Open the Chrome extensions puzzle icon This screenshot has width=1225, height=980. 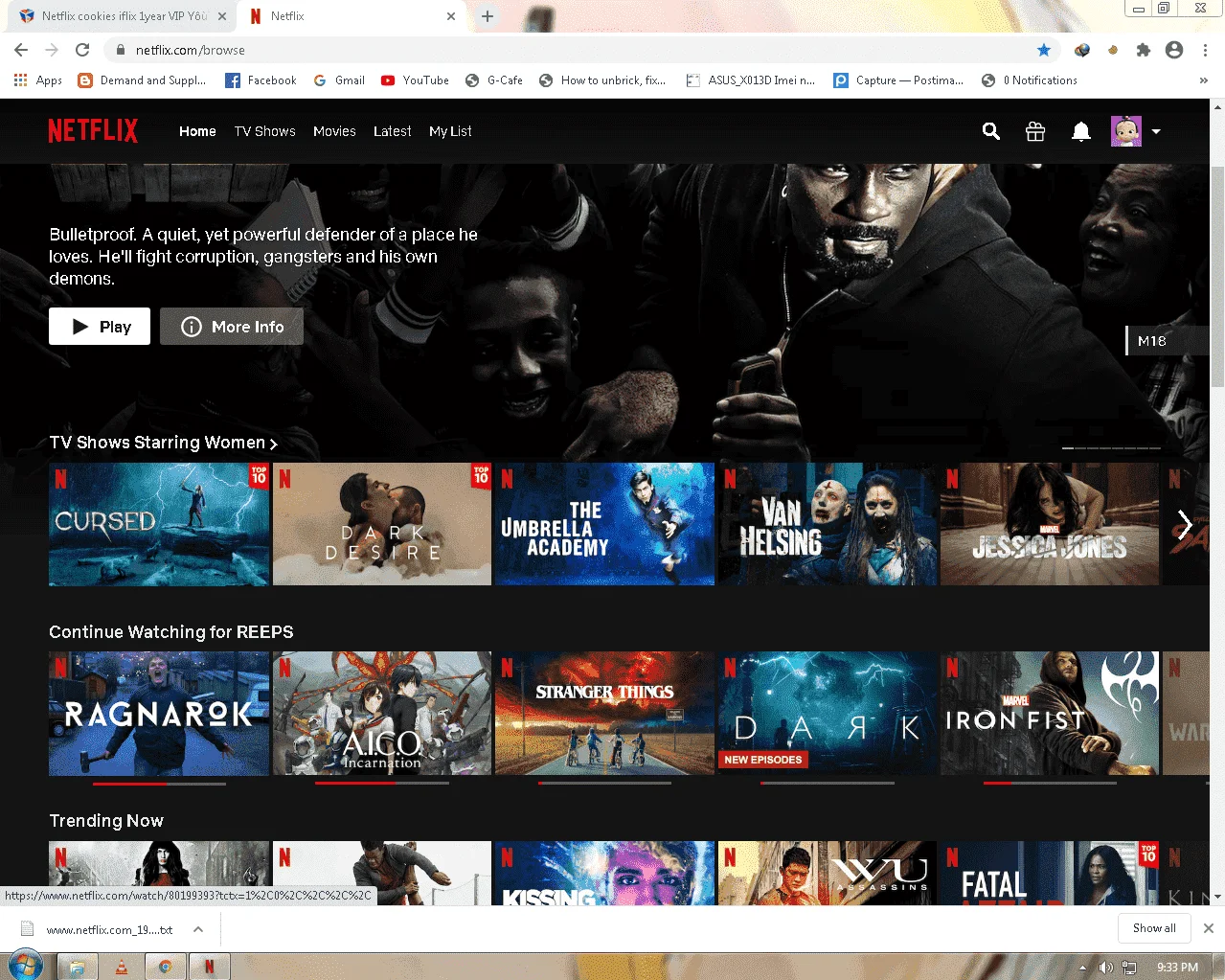pos(1144,50)
